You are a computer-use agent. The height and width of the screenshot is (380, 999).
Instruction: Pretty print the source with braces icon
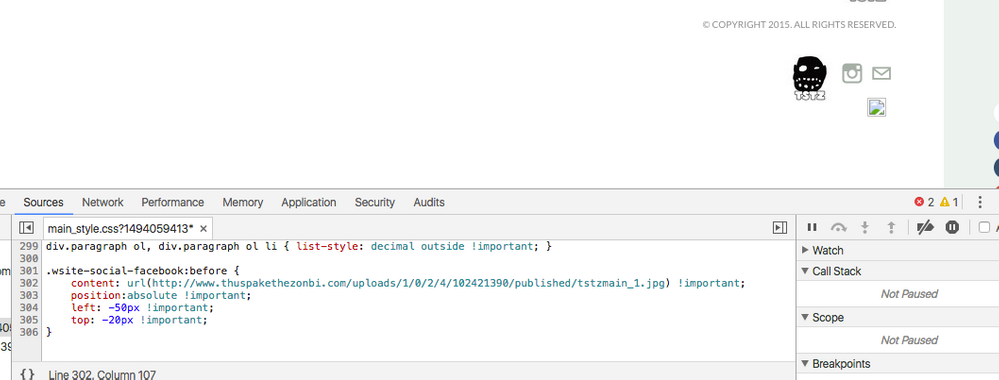point(27,374)
